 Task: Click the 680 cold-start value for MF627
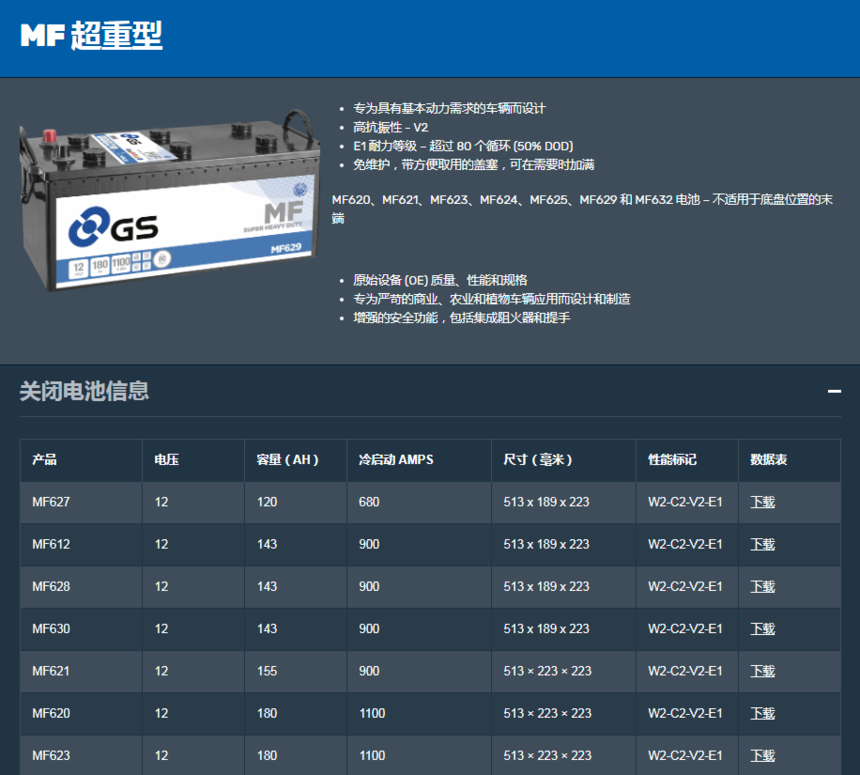[x=369, y=502]
